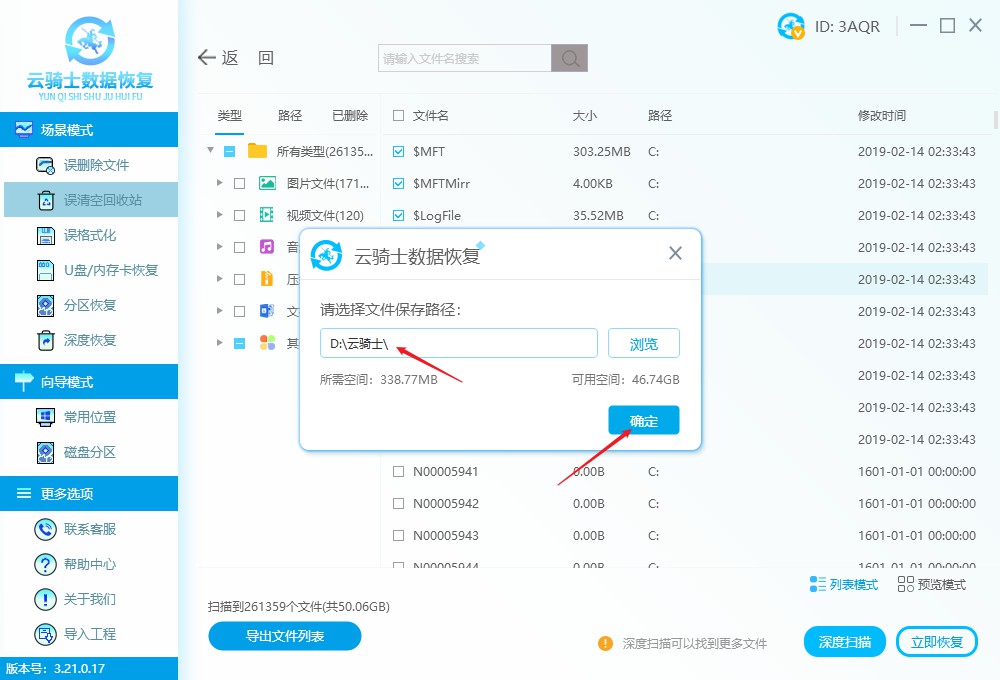Click the 图片文件 picture icon
This screenshot has height=680, width=1000.
(x=267, y=184)
